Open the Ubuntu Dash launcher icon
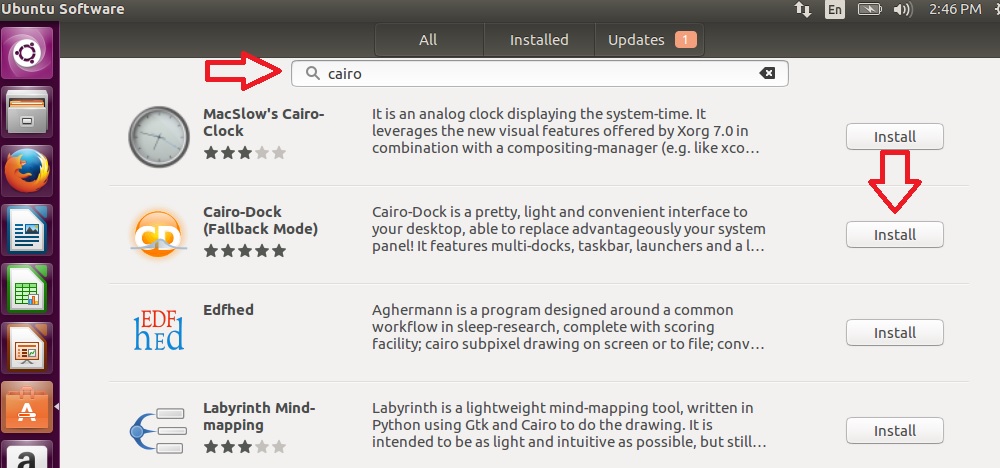Viewport: 1000px width, 468px height. click(x=27, y=52)
